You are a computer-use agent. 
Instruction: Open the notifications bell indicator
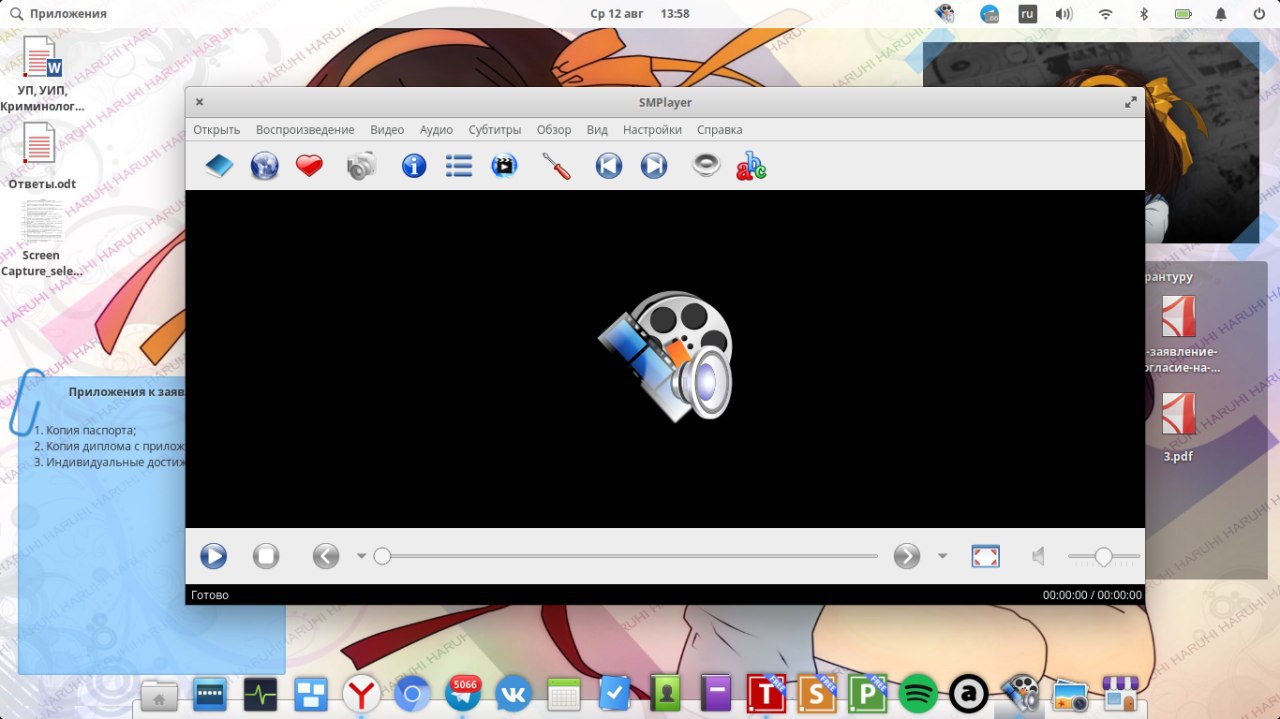click(1221, 14)
